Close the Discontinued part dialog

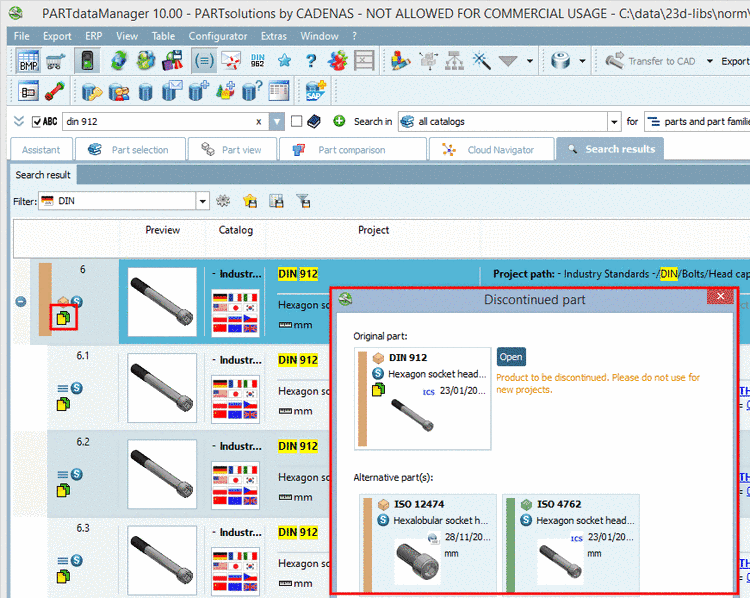[720, 296]
